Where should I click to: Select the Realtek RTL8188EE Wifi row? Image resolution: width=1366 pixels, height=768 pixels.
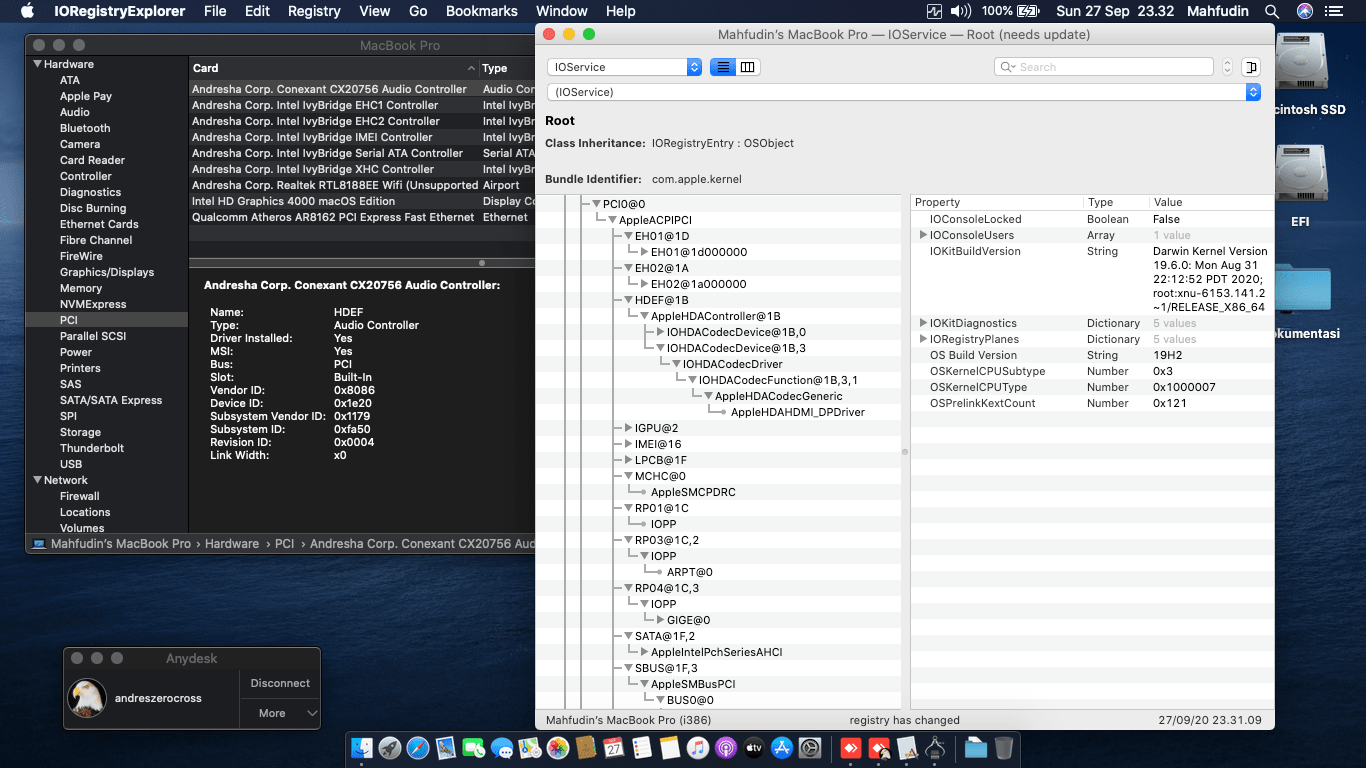[x=363, y=185]
